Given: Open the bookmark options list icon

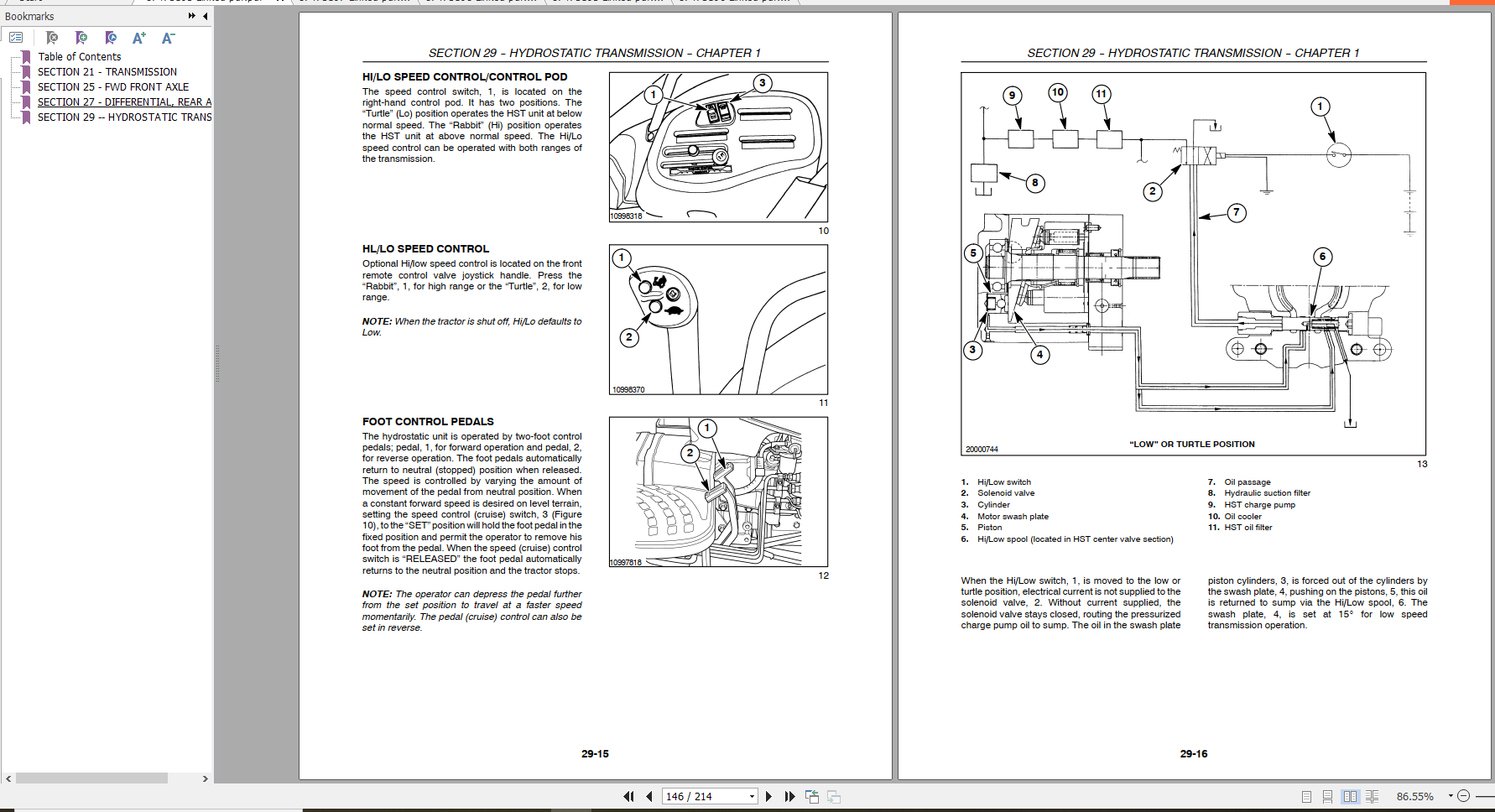Looking at the screenshot, I should click(15, 38).
